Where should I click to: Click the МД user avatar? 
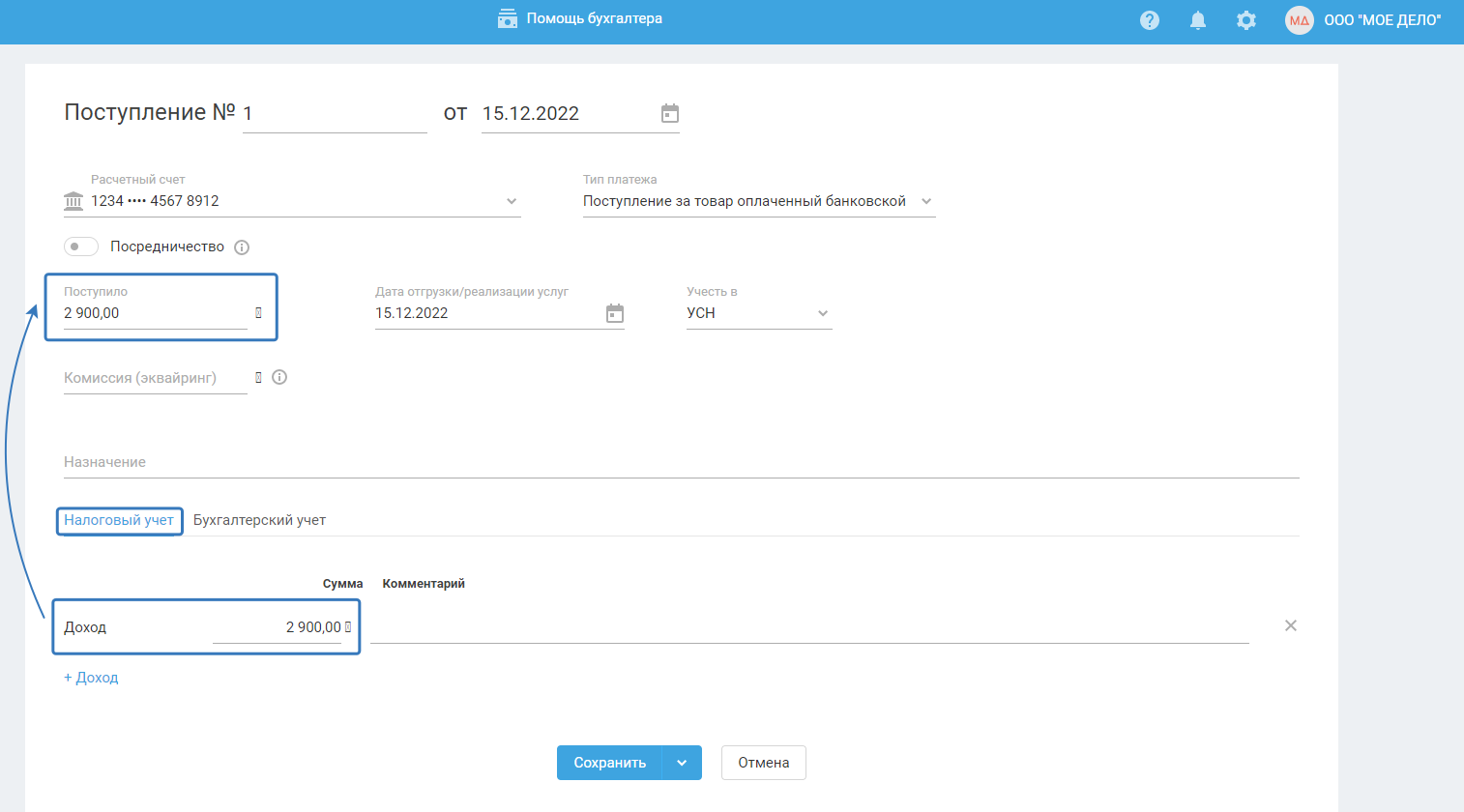[1300, 19]
